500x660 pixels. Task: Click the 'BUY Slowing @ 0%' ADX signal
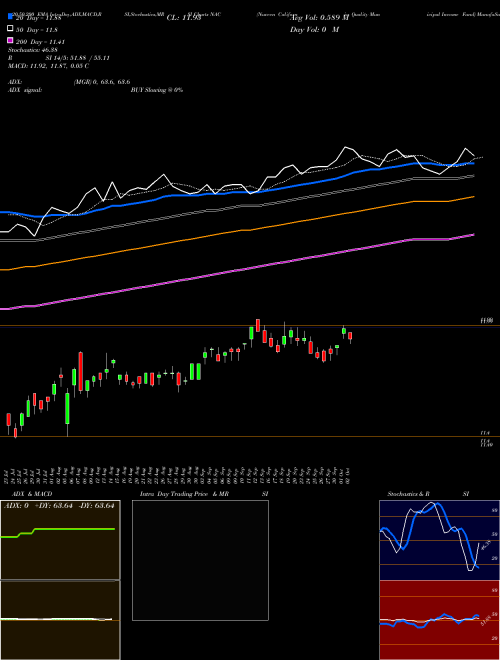pos(157,90)
